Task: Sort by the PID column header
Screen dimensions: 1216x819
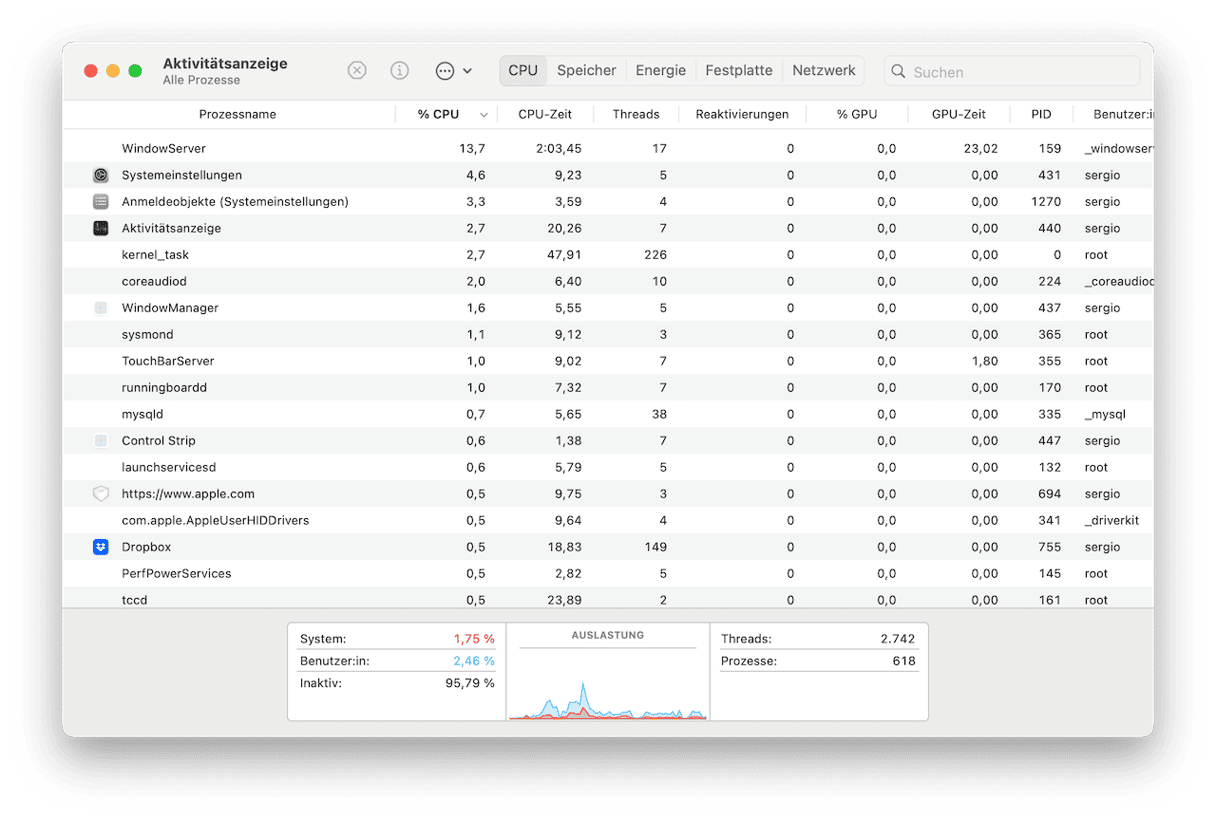Action: click(x=1041, y=114)
